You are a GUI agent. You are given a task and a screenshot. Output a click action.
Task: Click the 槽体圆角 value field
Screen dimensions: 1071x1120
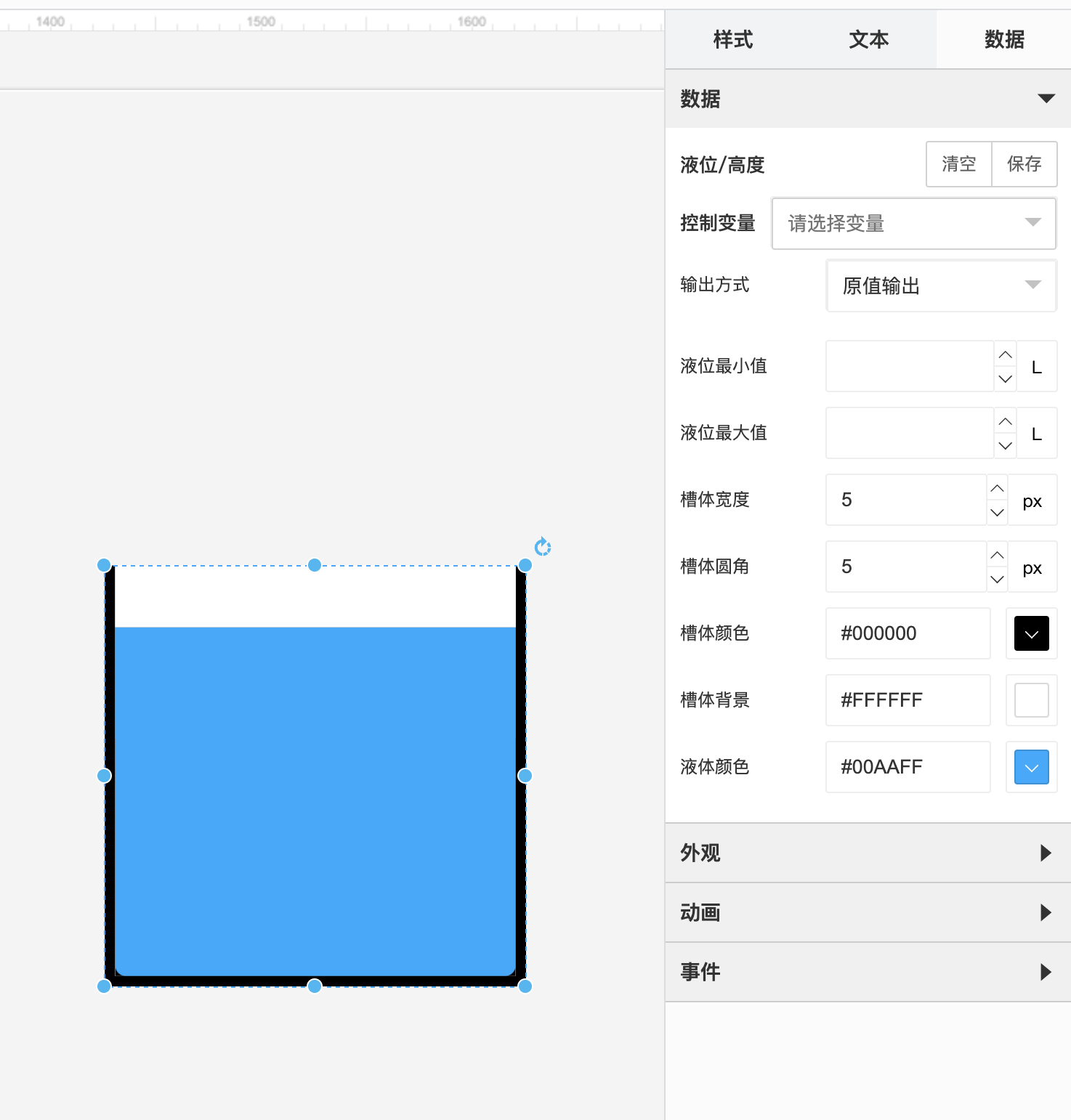click(x=906, y=567)
